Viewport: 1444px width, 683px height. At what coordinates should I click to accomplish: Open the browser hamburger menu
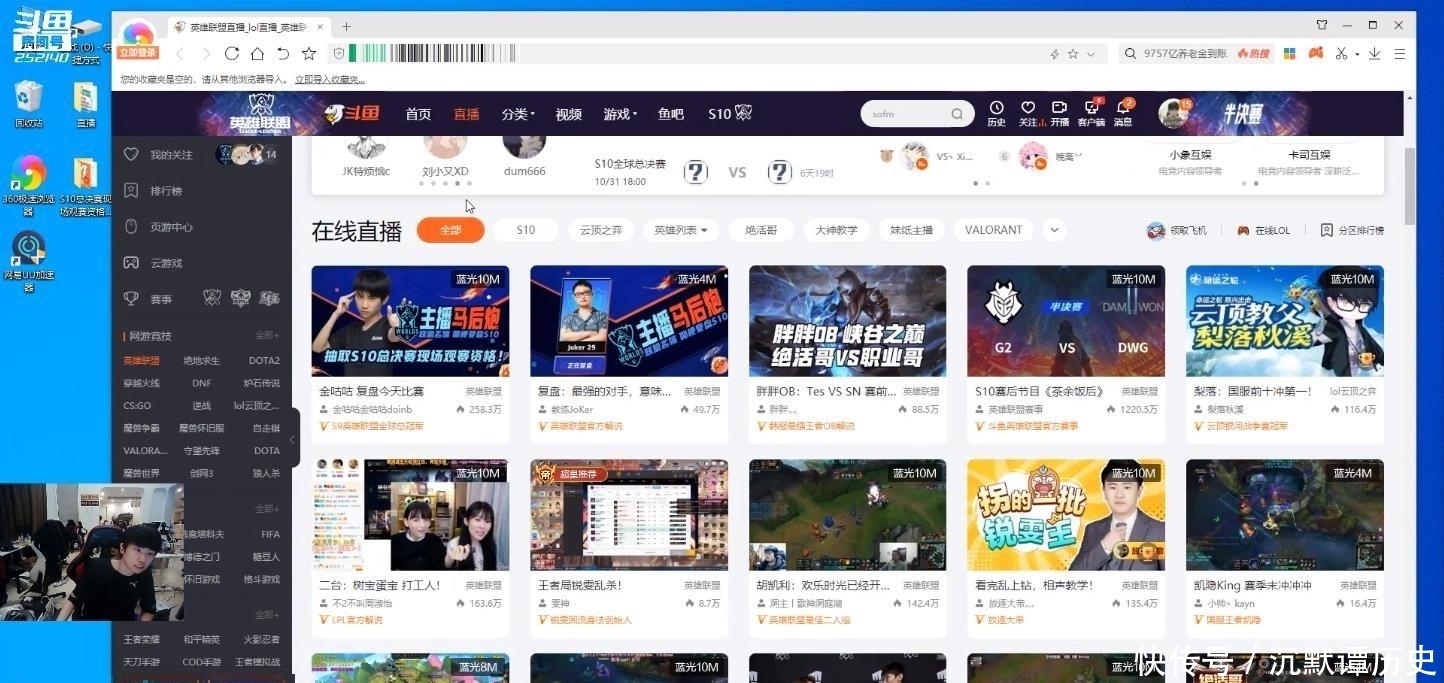1399,53
